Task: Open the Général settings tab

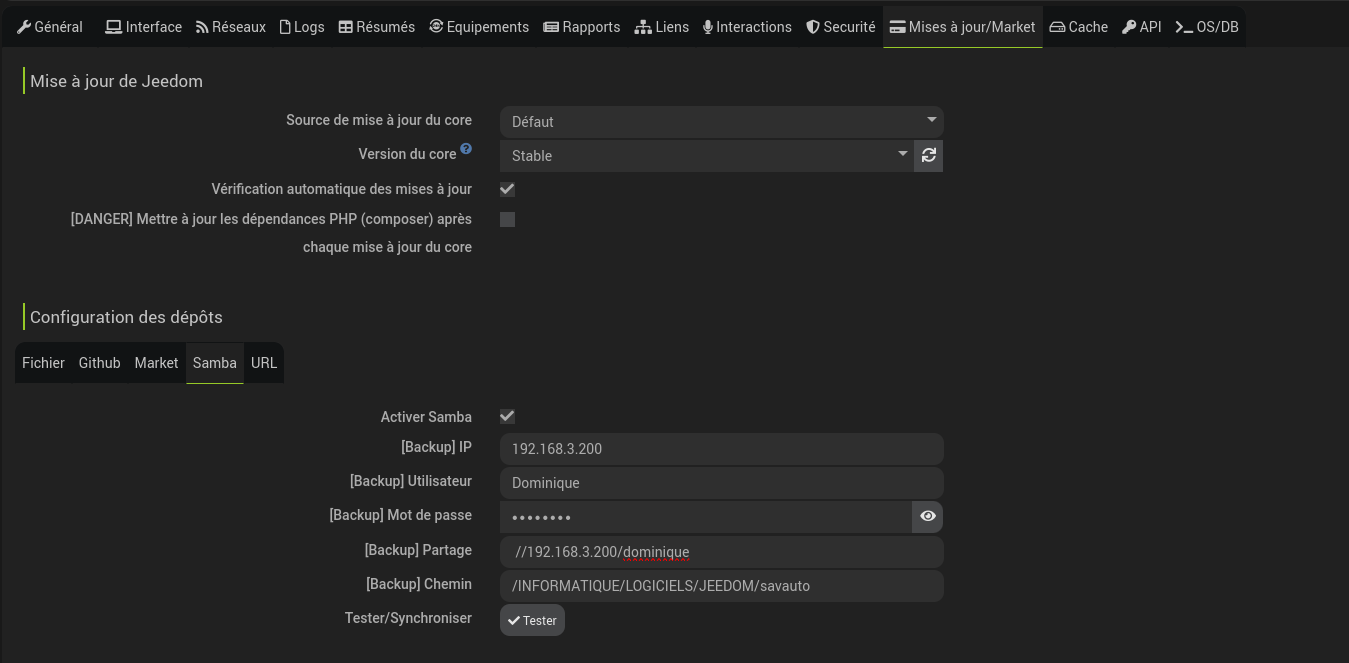Action: pos(50,27)
